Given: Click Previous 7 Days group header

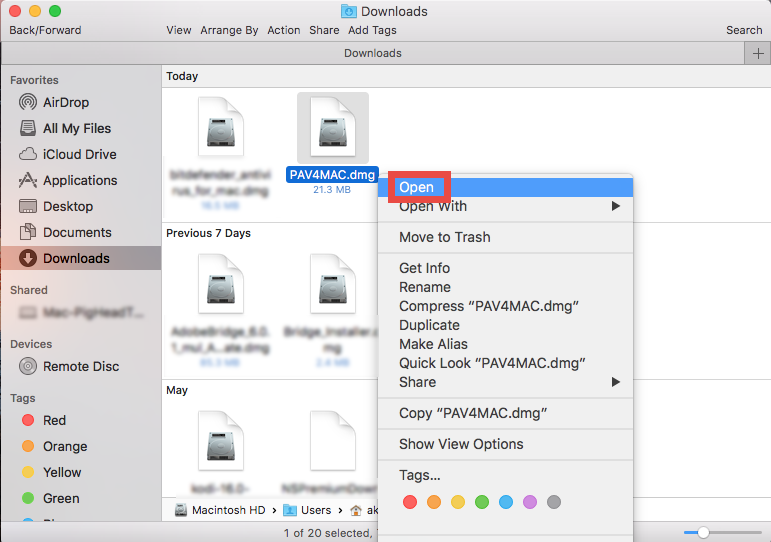Looking at the screenshot, I should pos(208,233).
